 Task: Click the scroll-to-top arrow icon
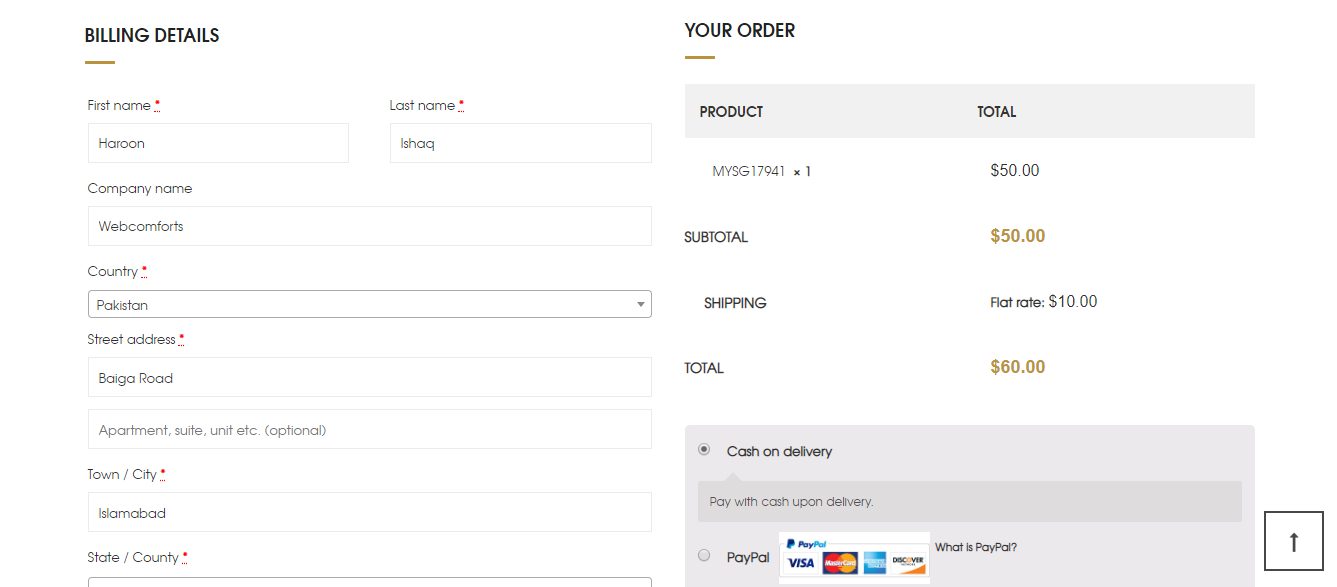click(x=1294, y=542)
